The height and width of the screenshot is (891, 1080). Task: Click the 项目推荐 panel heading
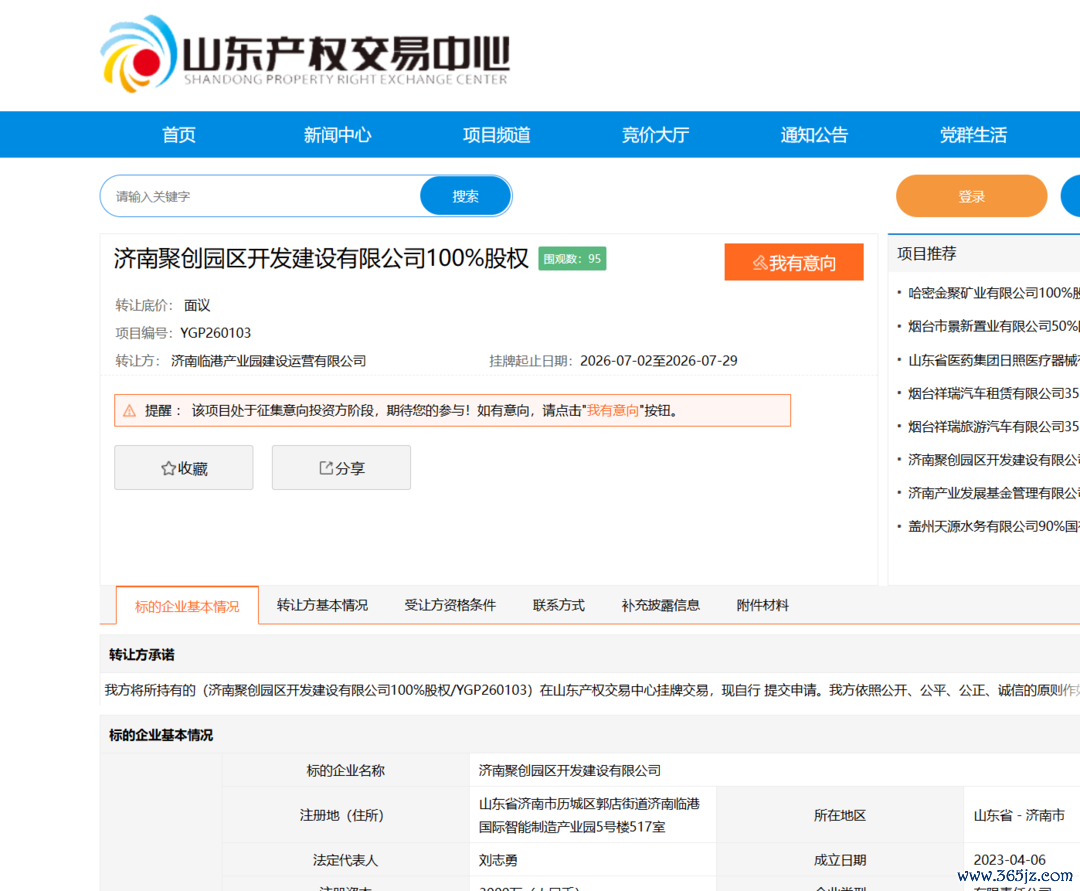(x=926, y=253)
